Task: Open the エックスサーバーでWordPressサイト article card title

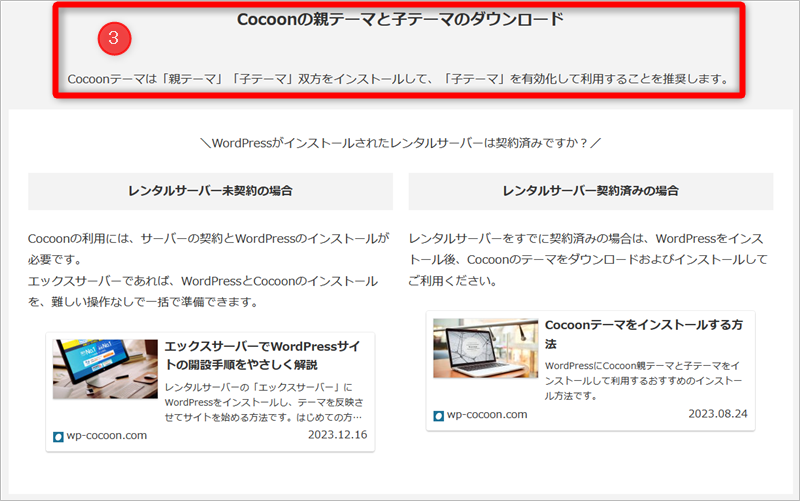Action: (x=262, y=356)
